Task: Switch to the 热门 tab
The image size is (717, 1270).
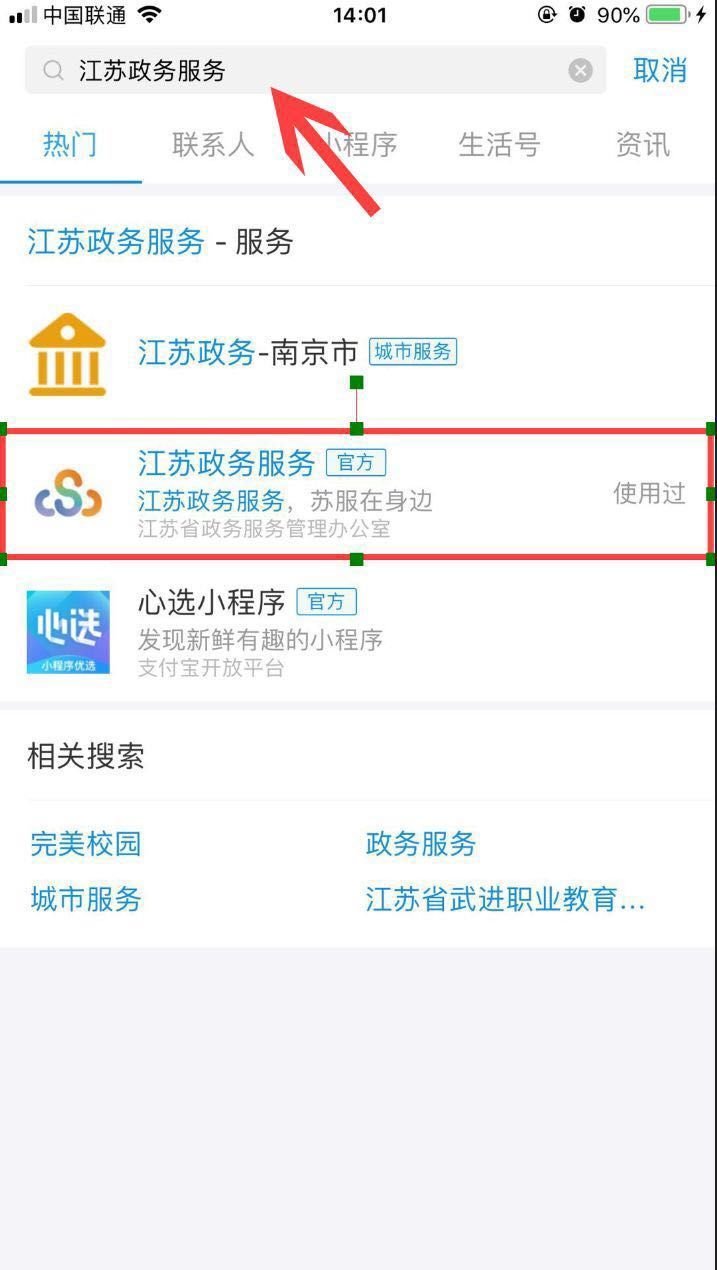Action: [70, 145]
